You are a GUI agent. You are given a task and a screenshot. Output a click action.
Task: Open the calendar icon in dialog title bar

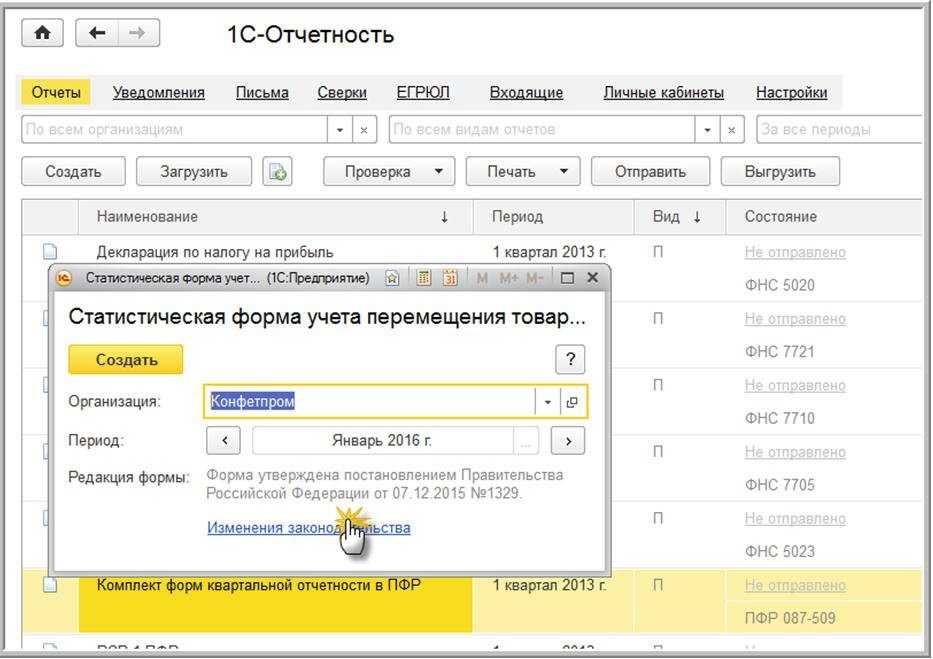pyautogui.click(x=449, y=278)
